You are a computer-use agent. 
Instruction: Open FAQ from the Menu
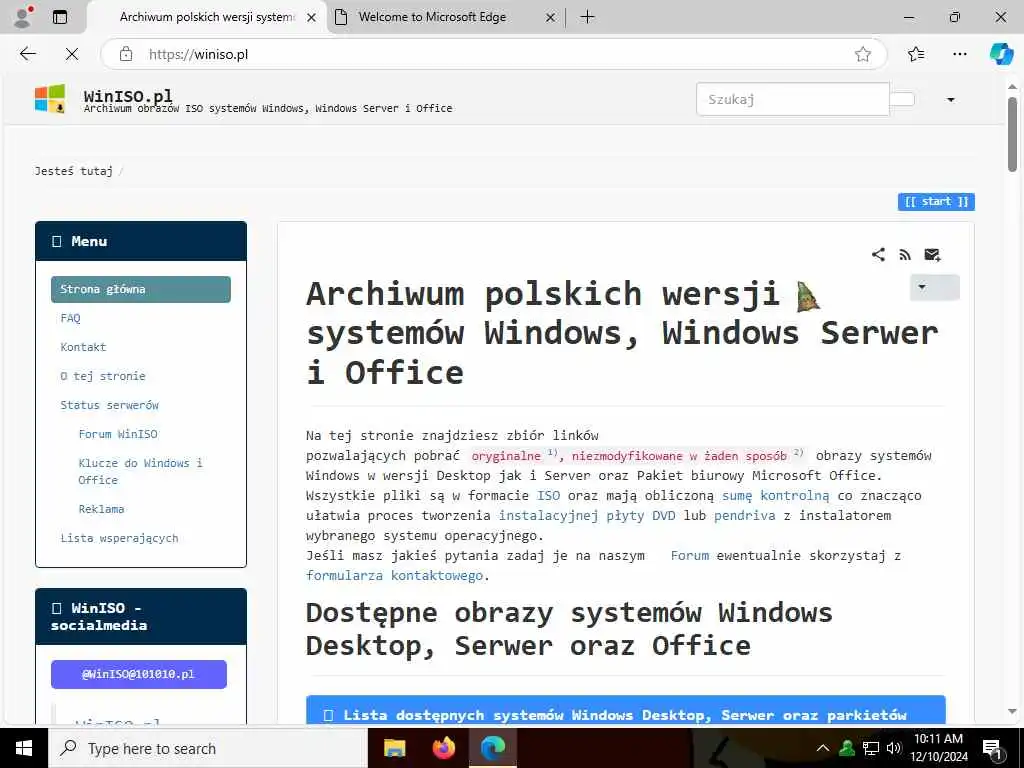click(x=70, y=318)
